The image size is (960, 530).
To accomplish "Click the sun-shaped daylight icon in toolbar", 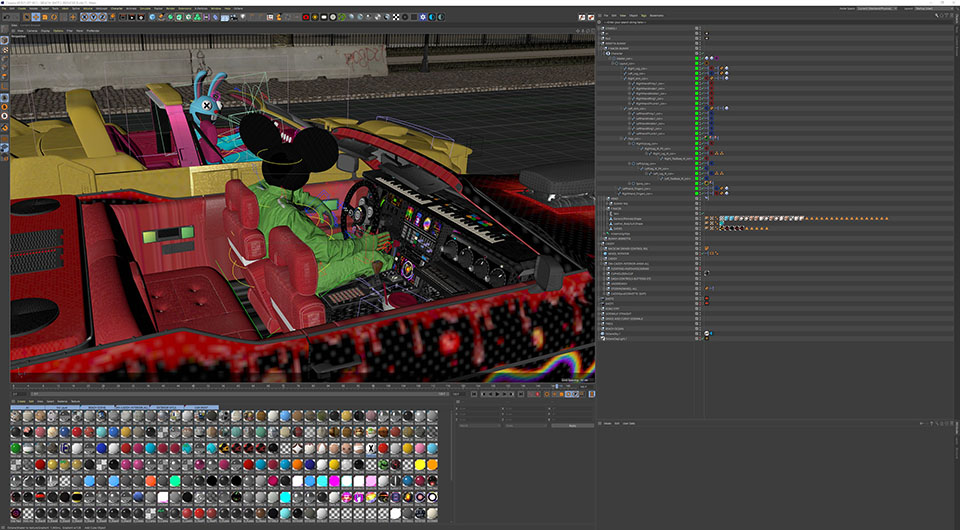I will click(x=315, y=17).
